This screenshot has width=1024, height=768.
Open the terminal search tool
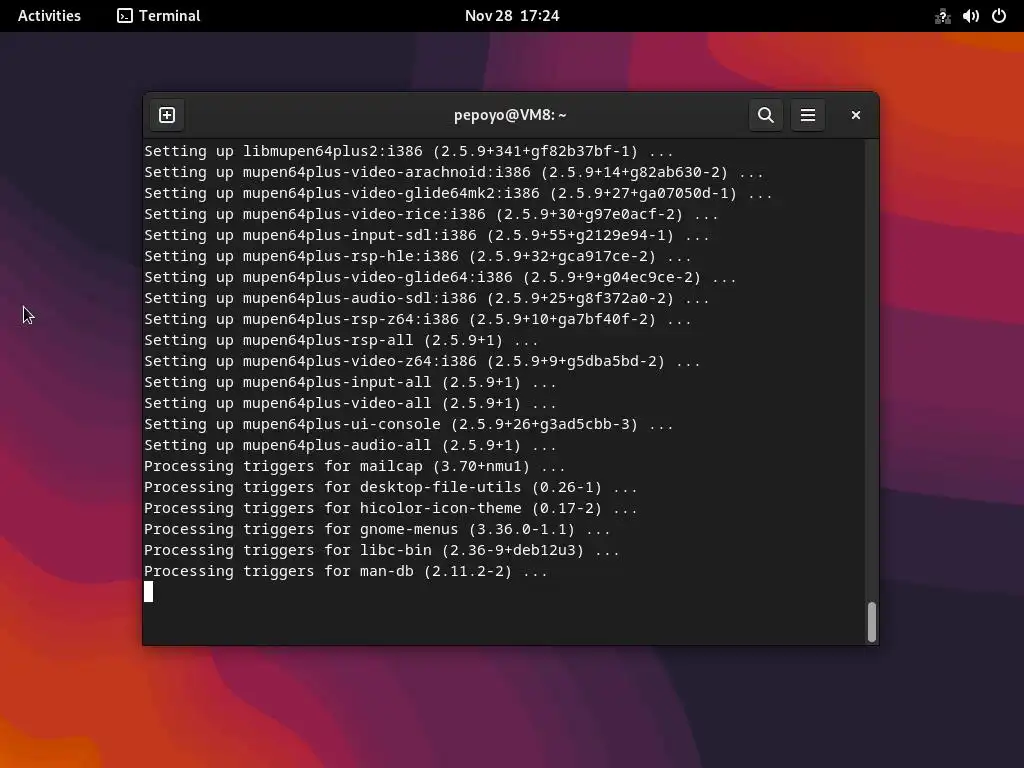tap(766, 115)
